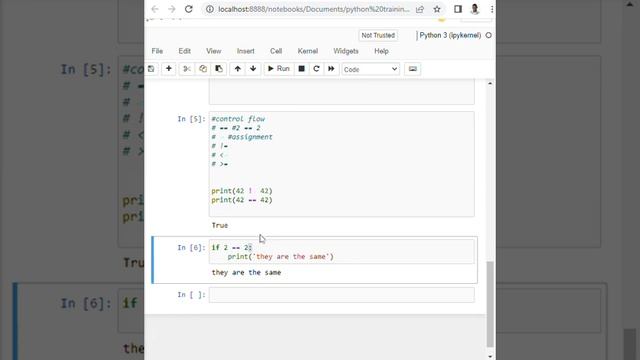
Task: Click the '#control flow' comment line
Action: click(238, 119)
